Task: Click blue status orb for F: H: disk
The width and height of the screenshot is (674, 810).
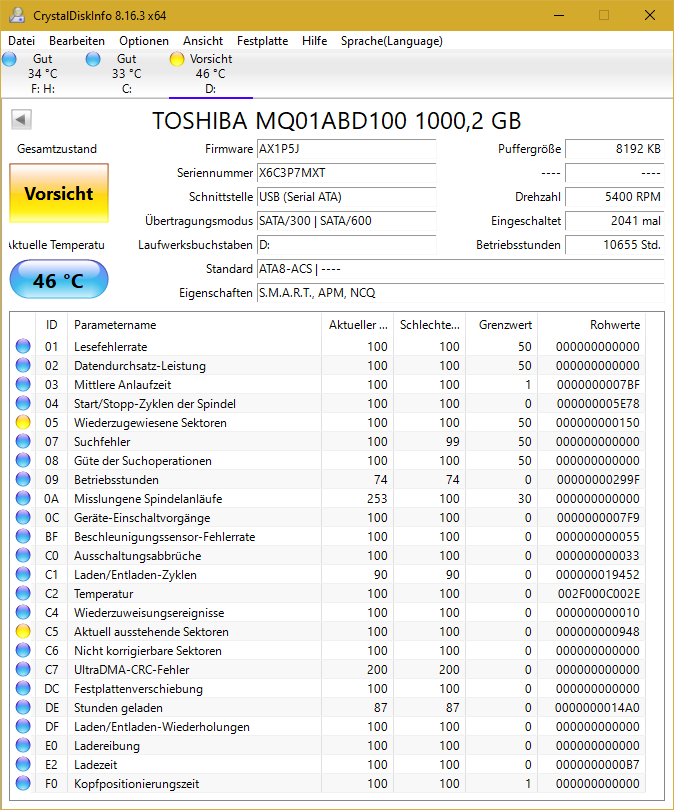Action: pyautogui.click(x=9, y=59)
